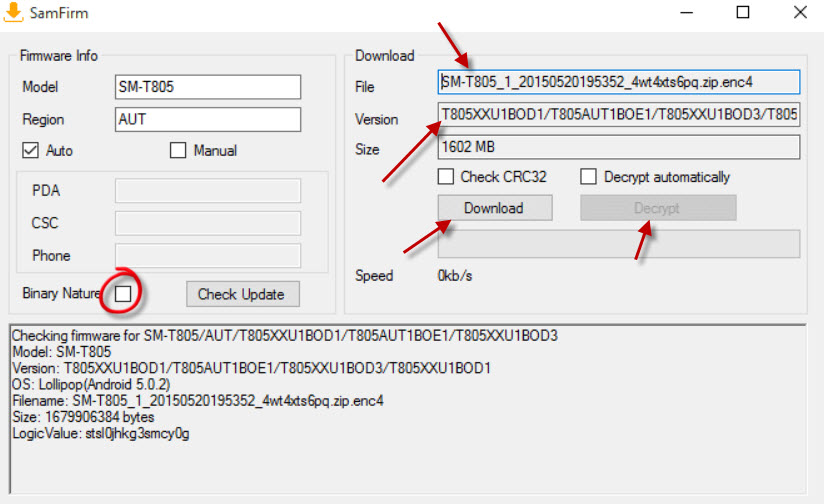Click the Speed label
The height and width of the screenshot is (504, 824).
click(x=374, y=275)
